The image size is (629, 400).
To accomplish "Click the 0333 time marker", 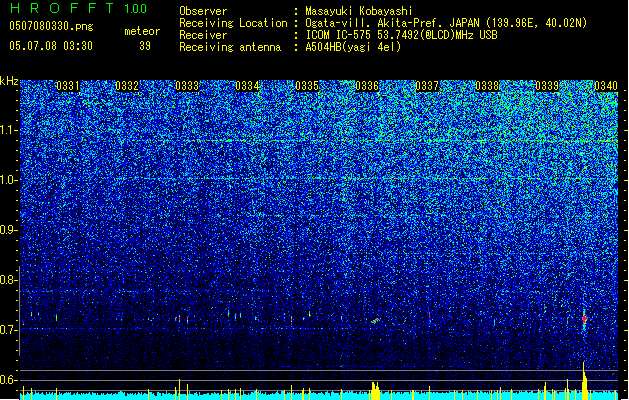I will point(187,86).
